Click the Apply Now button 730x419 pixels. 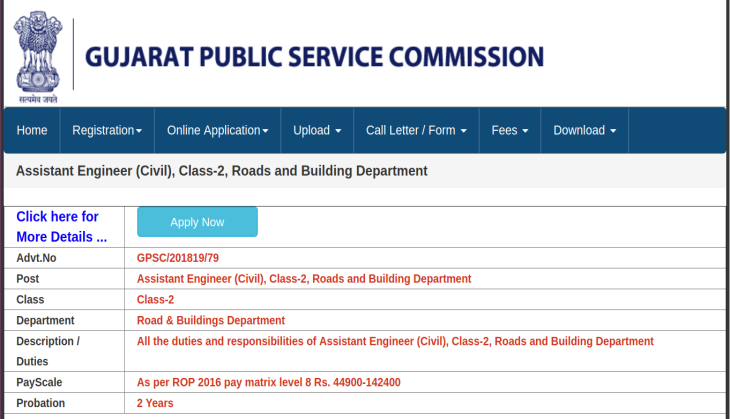[197, 222]
